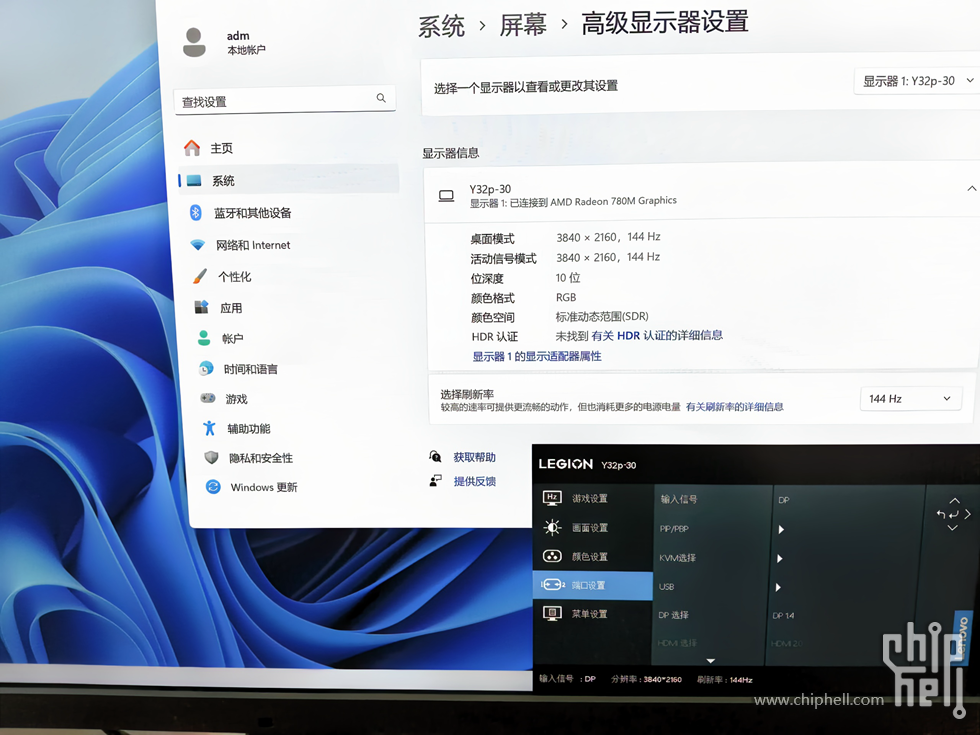Click the adm user avatar icon

pos(194,42)
